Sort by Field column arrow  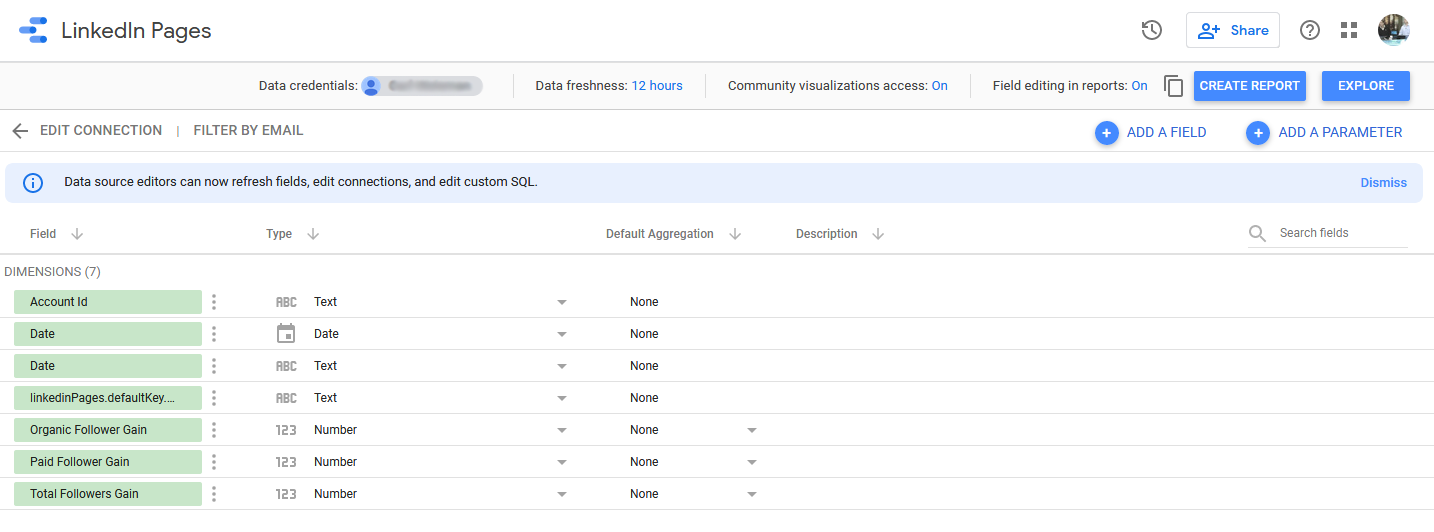pyautogui.click(x=77, y=234)
